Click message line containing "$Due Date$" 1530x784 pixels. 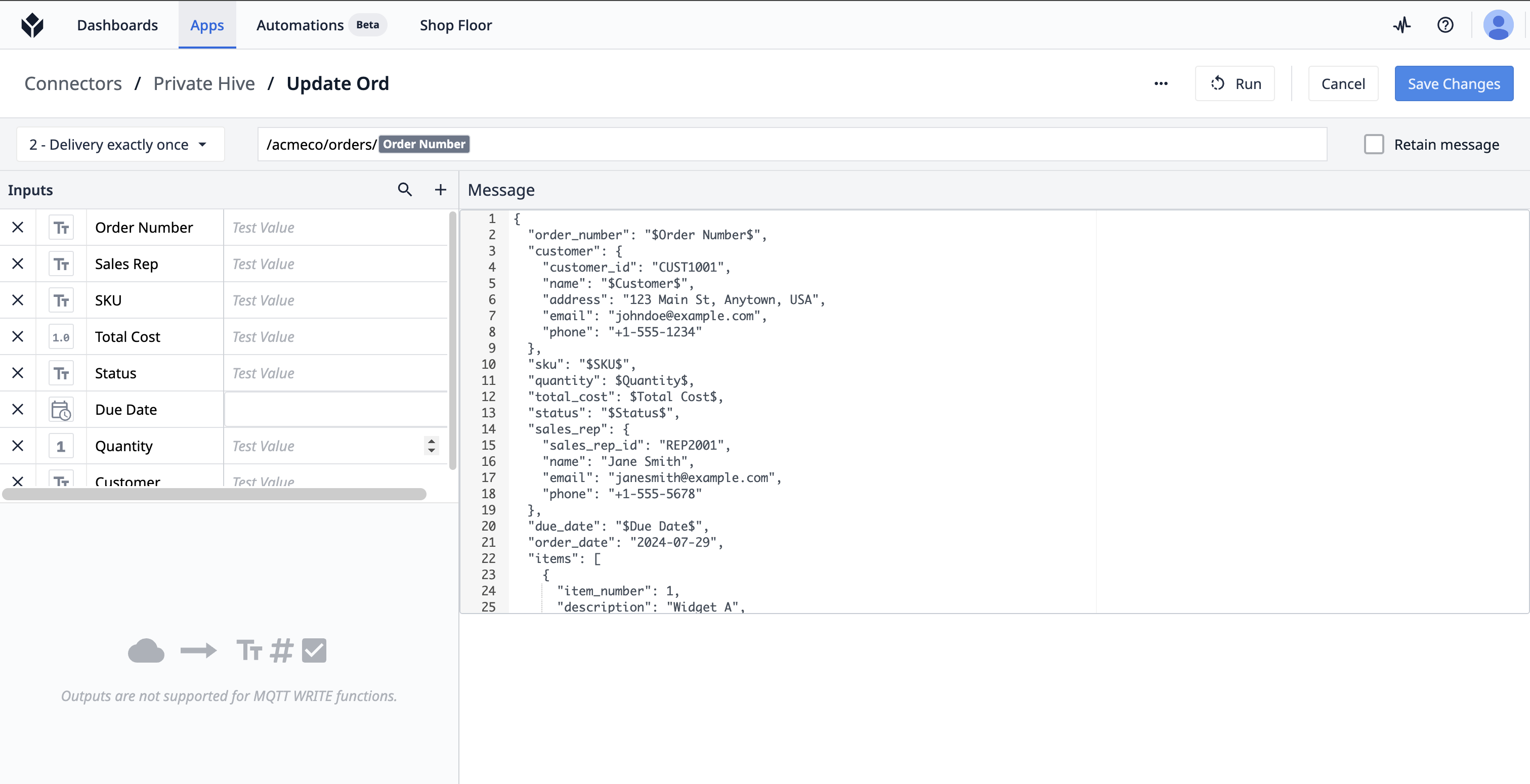point(618,526)
